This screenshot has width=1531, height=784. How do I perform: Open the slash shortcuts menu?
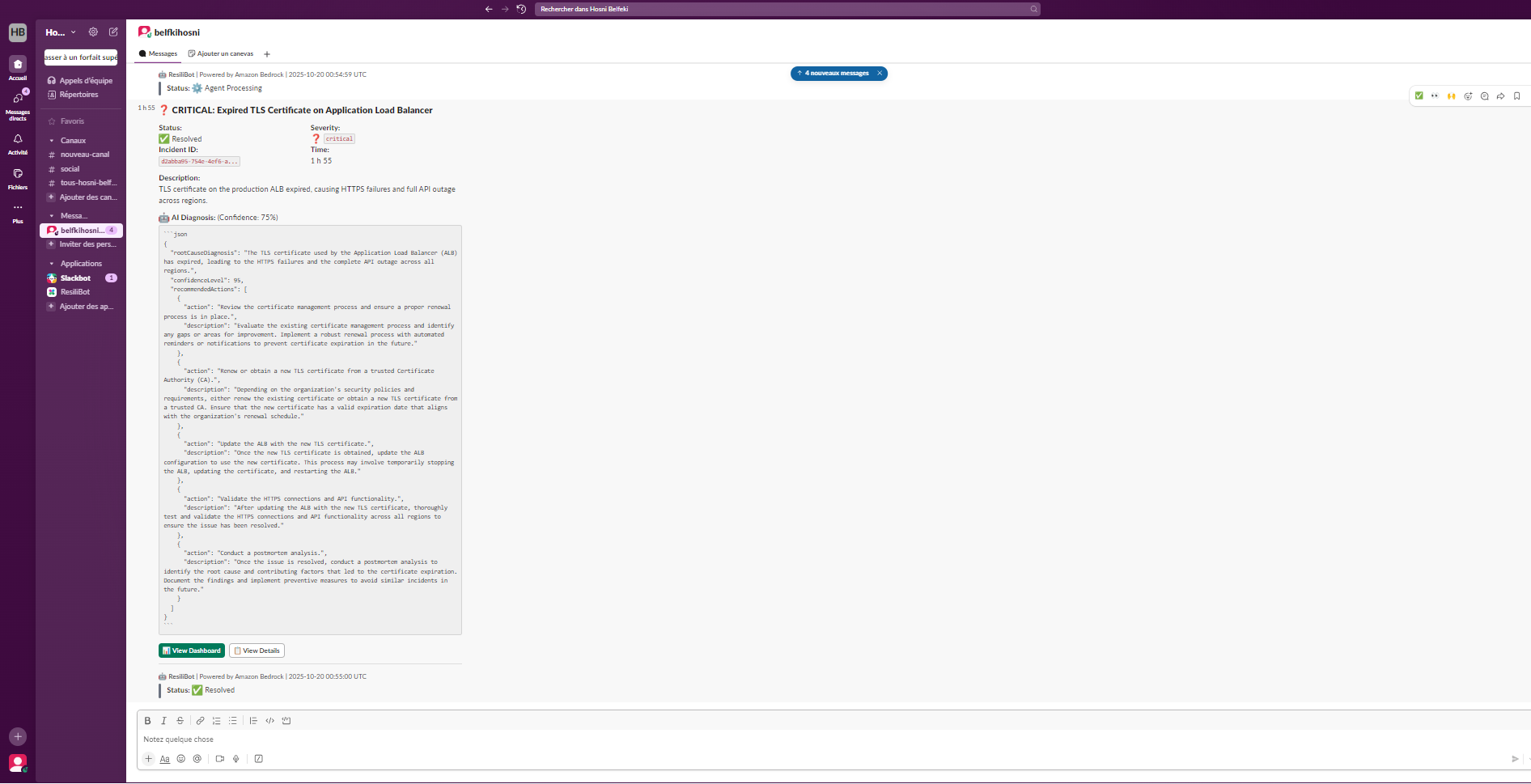[258, 759]
